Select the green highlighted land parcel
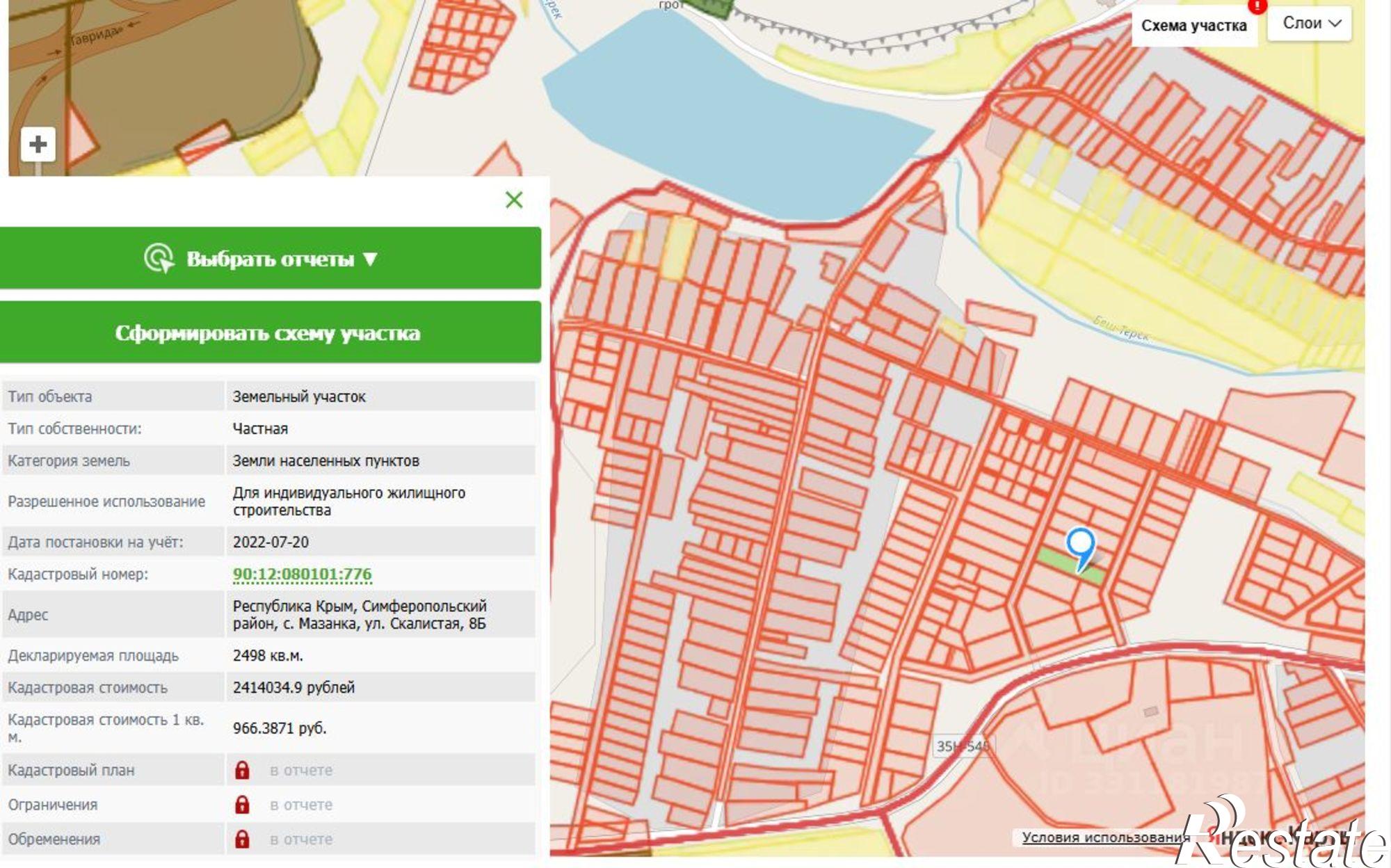Viewport: 1391px width, 868px height. click(1059, 561)
